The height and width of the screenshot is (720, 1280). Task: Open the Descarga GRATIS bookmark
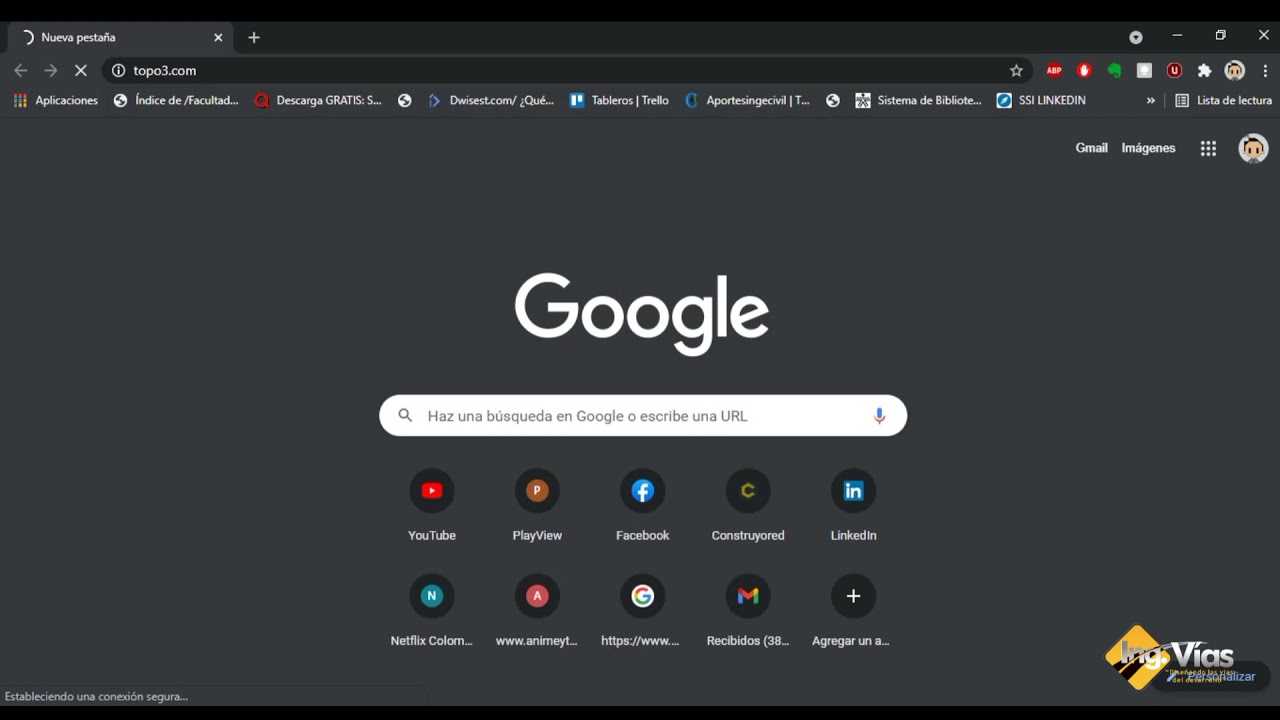[319, 100]
